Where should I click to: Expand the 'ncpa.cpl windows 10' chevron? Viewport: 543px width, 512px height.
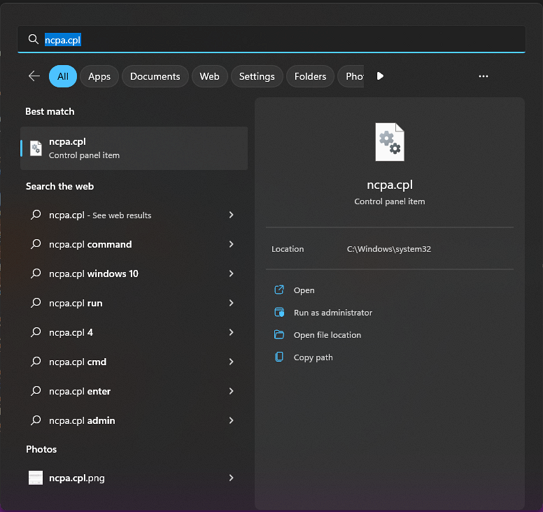coord(231,274)
